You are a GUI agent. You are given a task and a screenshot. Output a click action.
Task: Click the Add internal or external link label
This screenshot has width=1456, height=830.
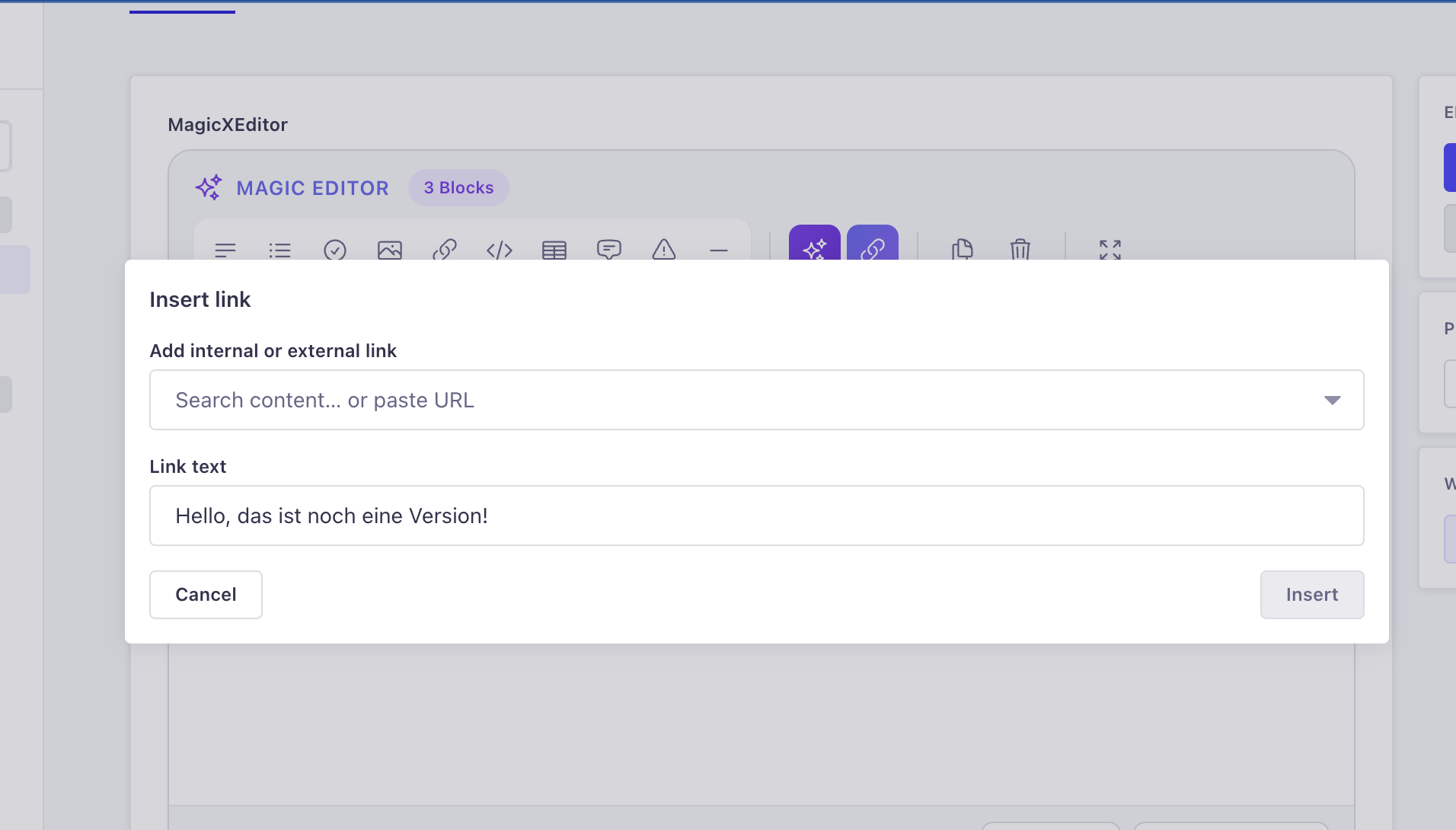273,350
